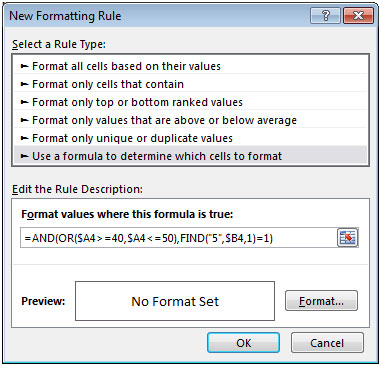Select 'Use a formula to determine which cells'
The width and height of the screenshot is (381, 366).
190,156
